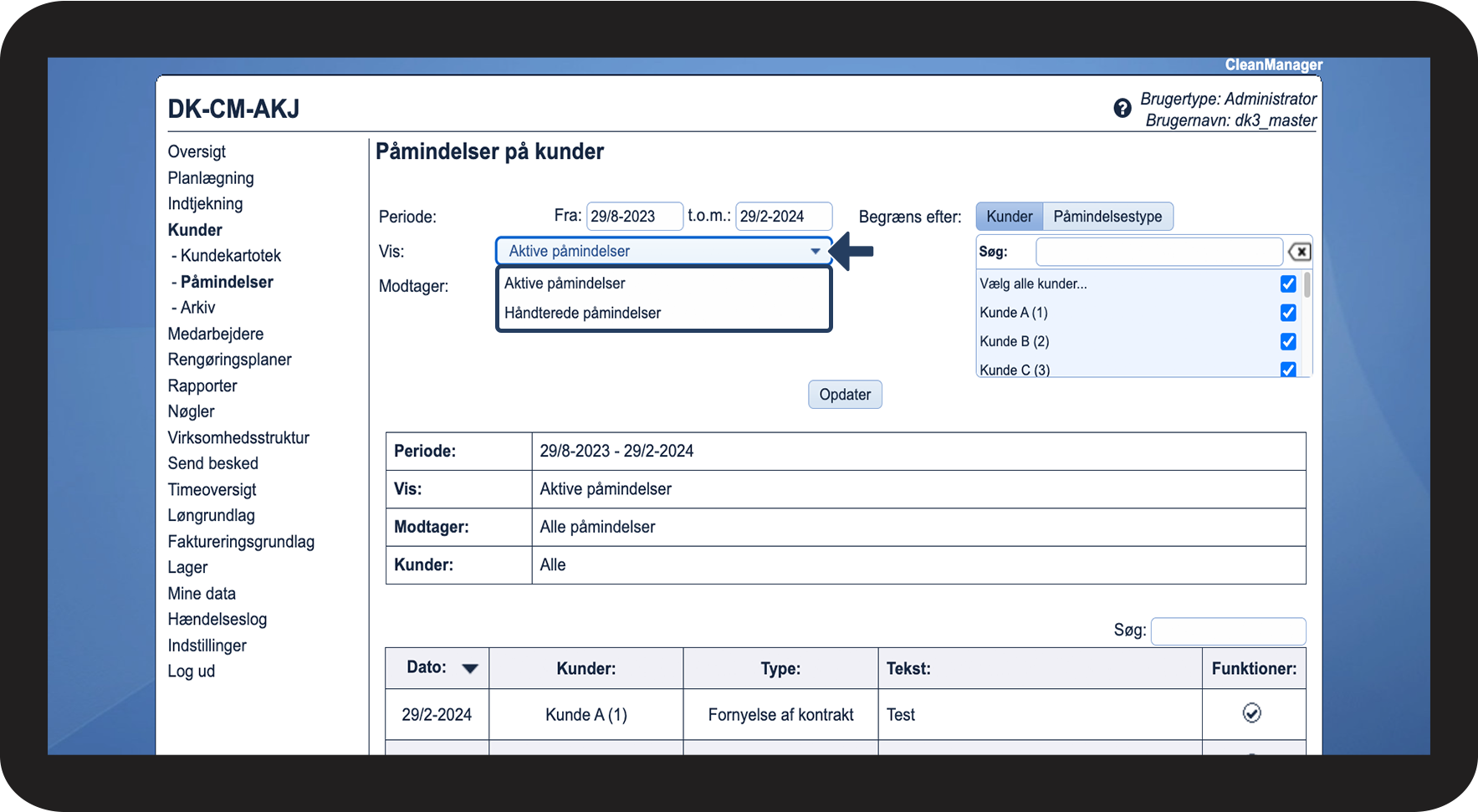Image resolution: width=1478 pixels, height=812 pixels.
Task: Go to Arkiv under Kunder
Action: [197, 308]
